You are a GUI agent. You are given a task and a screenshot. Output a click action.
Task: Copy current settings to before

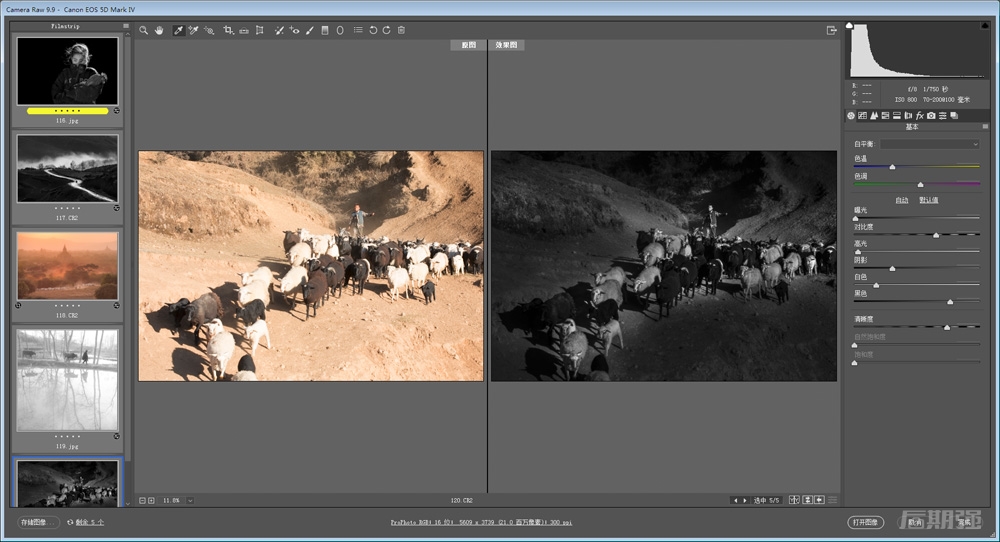(x=820, y=500)
